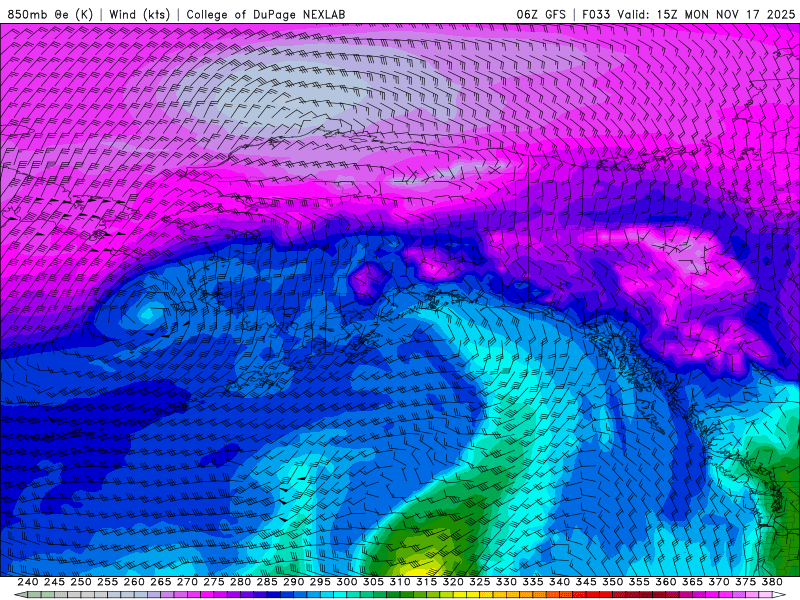Click the 270 legend value
The image size is (800, 600).
click(187, 582)
